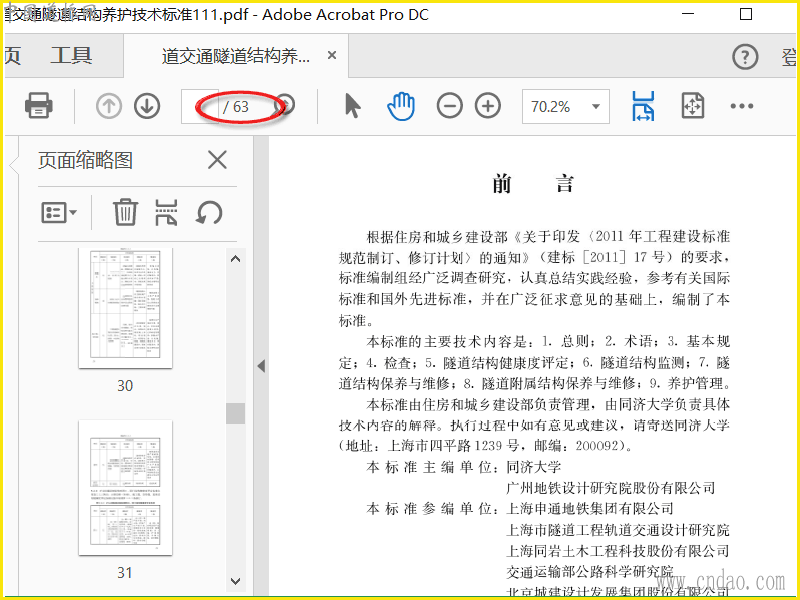
Task: Click the thumbnail label 31
Action: coord(125,572)
